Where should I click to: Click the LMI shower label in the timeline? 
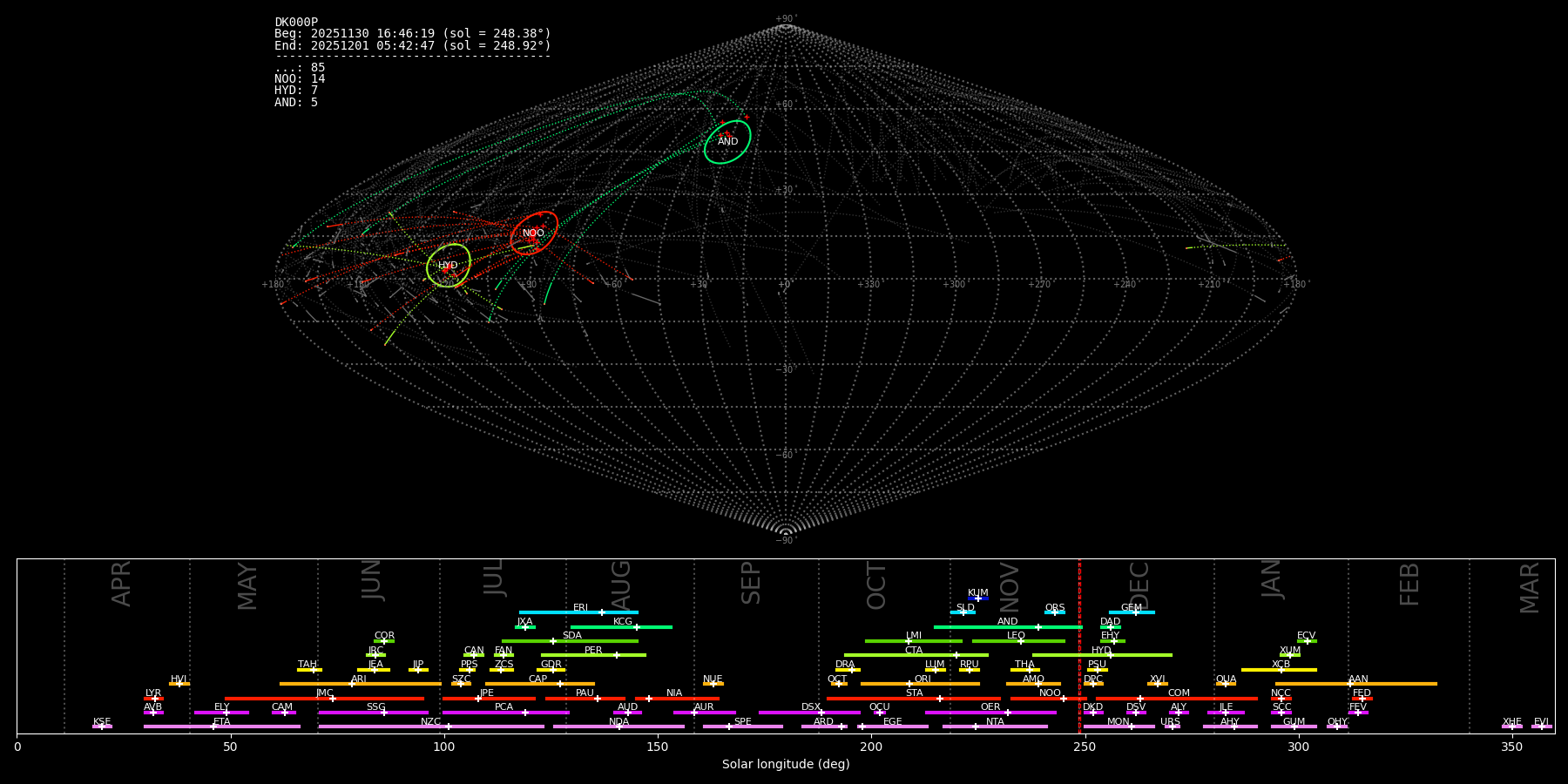(x=913, y=636)
